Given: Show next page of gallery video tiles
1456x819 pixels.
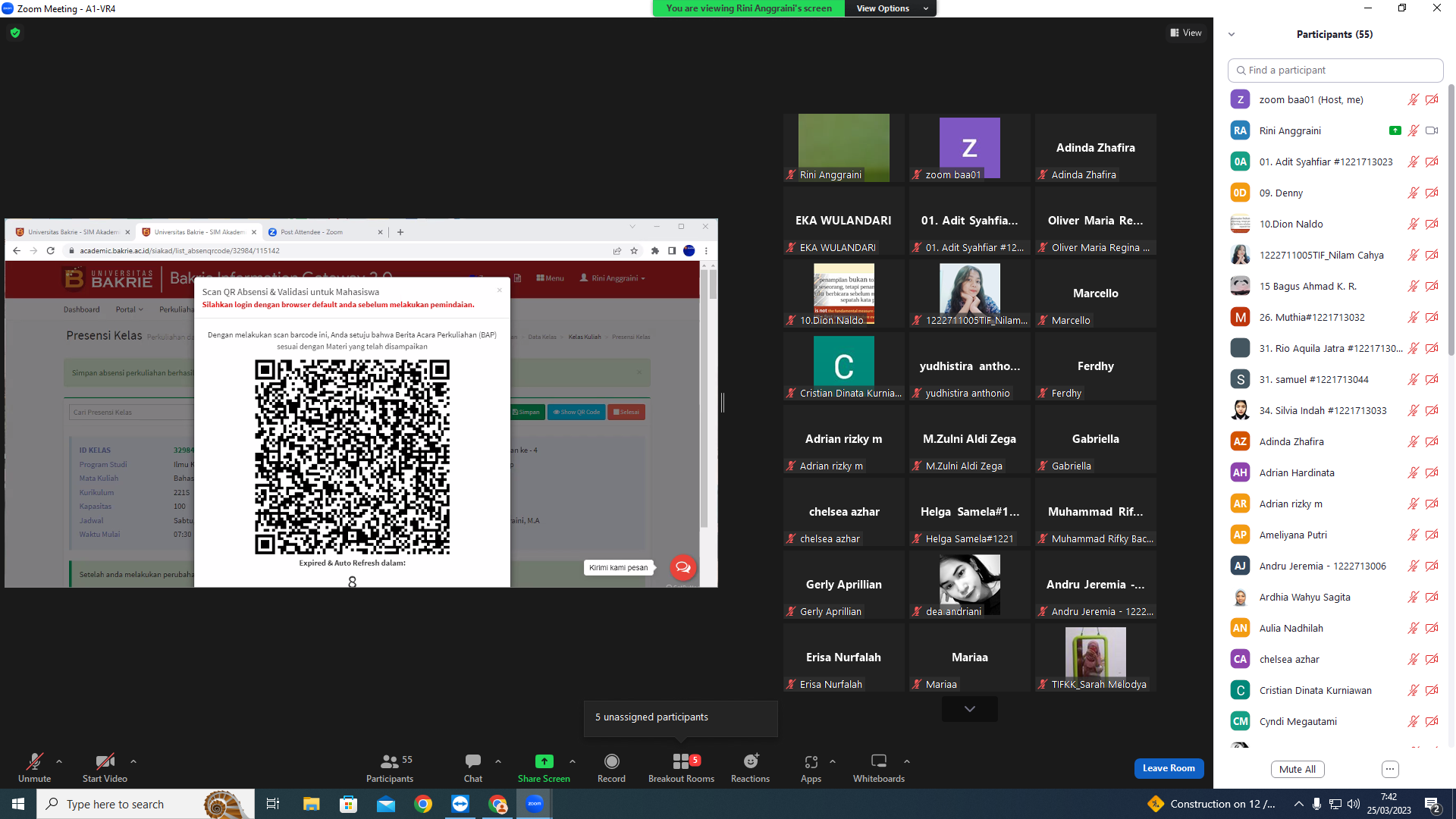Looking at the screenshot, I should point(970,709).
